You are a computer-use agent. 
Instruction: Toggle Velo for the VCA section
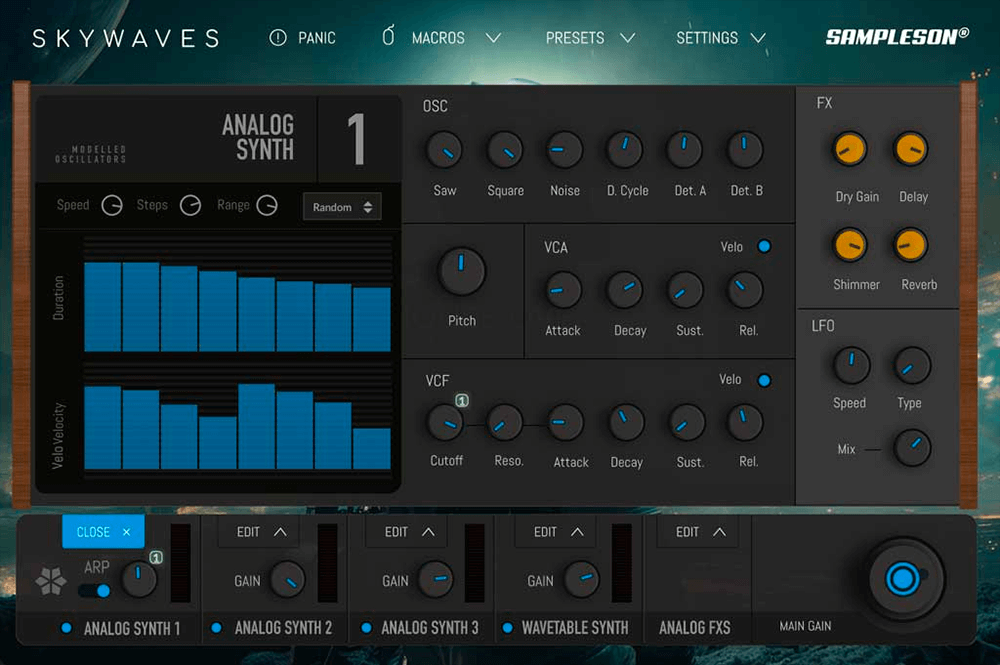[x=763, y=246]
